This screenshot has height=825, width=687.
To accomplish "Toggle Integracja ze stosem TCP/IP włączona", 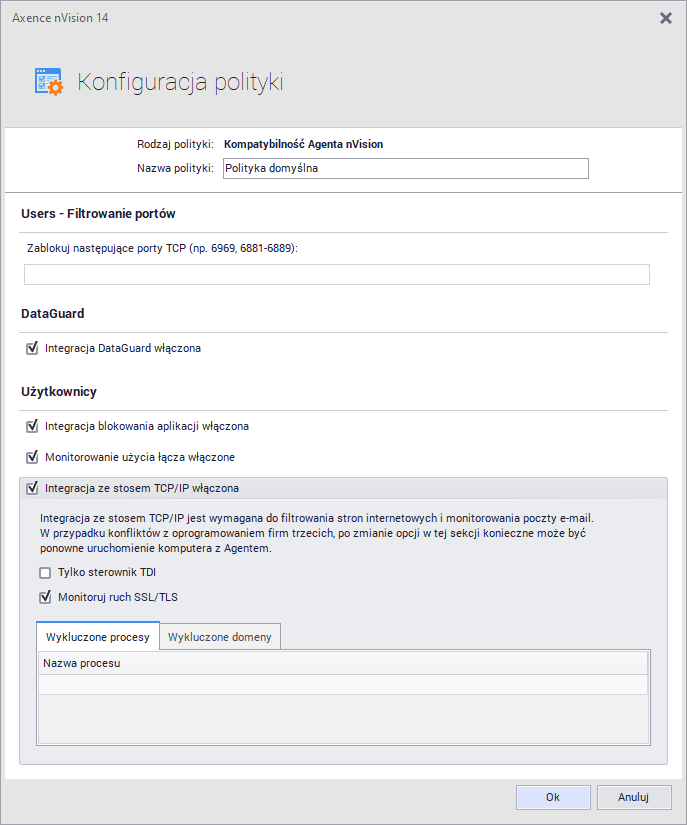I will pos(32,488).
